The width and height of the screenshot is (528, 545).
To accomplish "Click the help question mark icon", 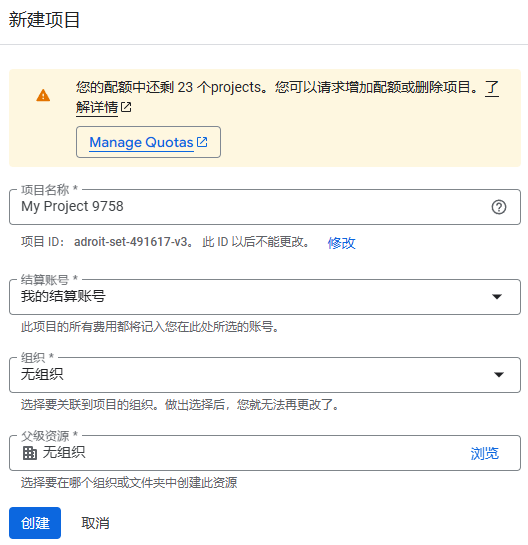I will 498,207.
